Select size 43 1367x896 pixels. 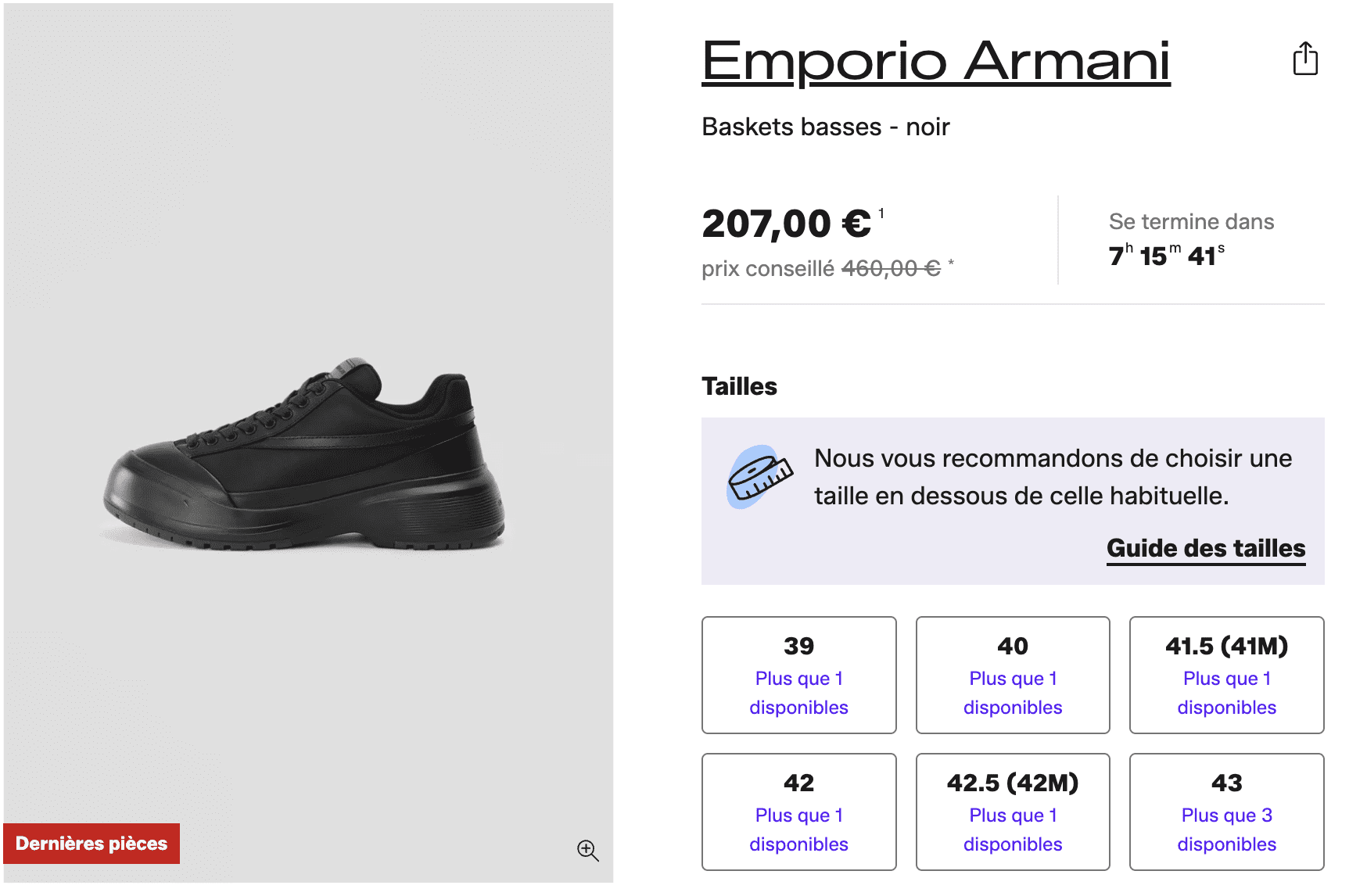click(x=1226, y=812)
